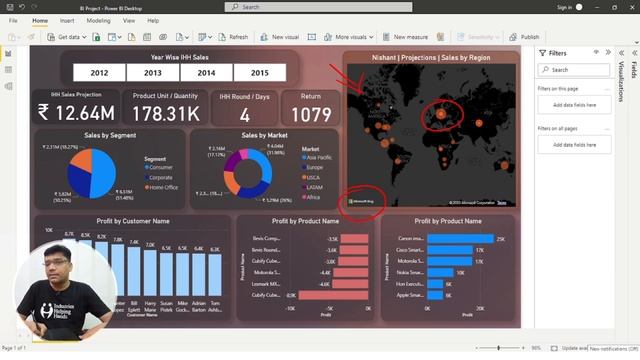This screenshot has width=640, height=360.
Task: Select year 2013 in slicer
Action: 153,73
